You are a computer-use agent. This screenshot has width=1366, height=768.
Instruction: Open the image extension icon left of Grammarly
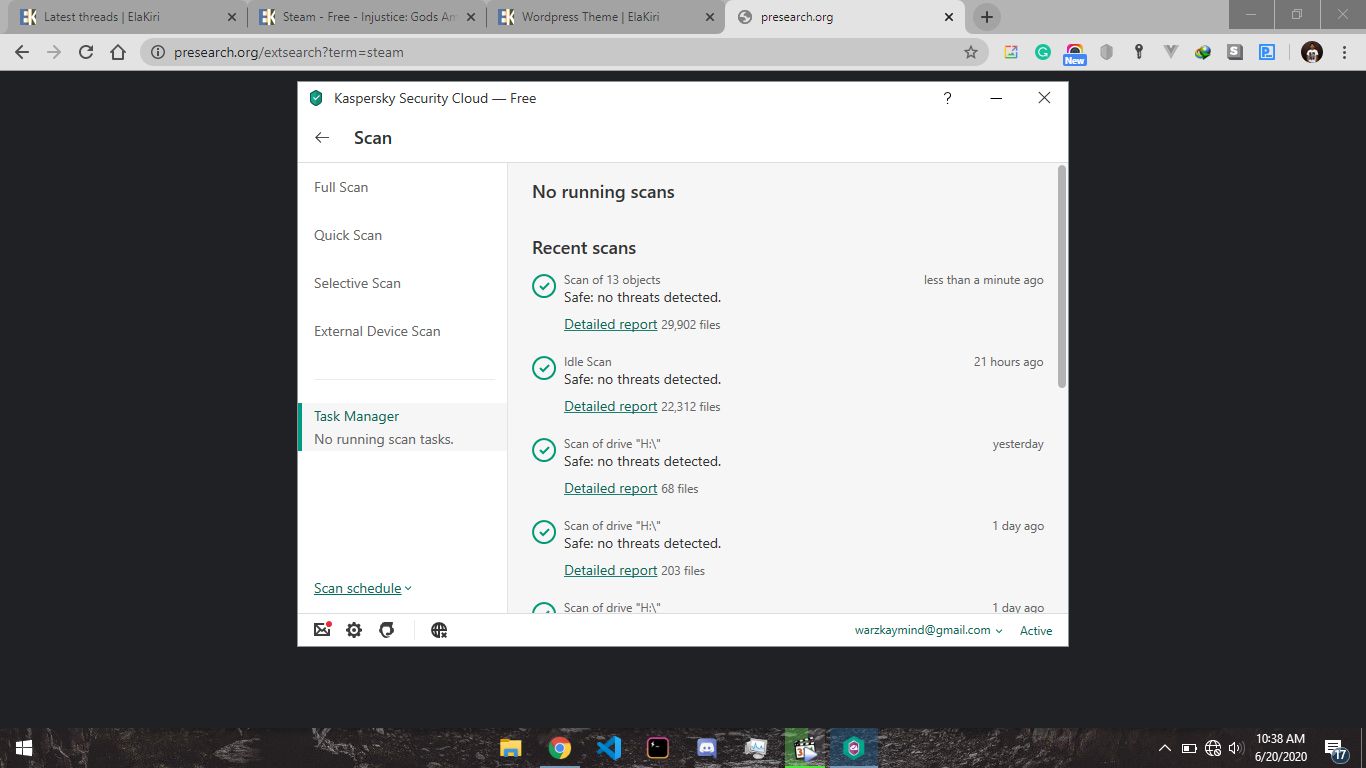point(1011,52)
